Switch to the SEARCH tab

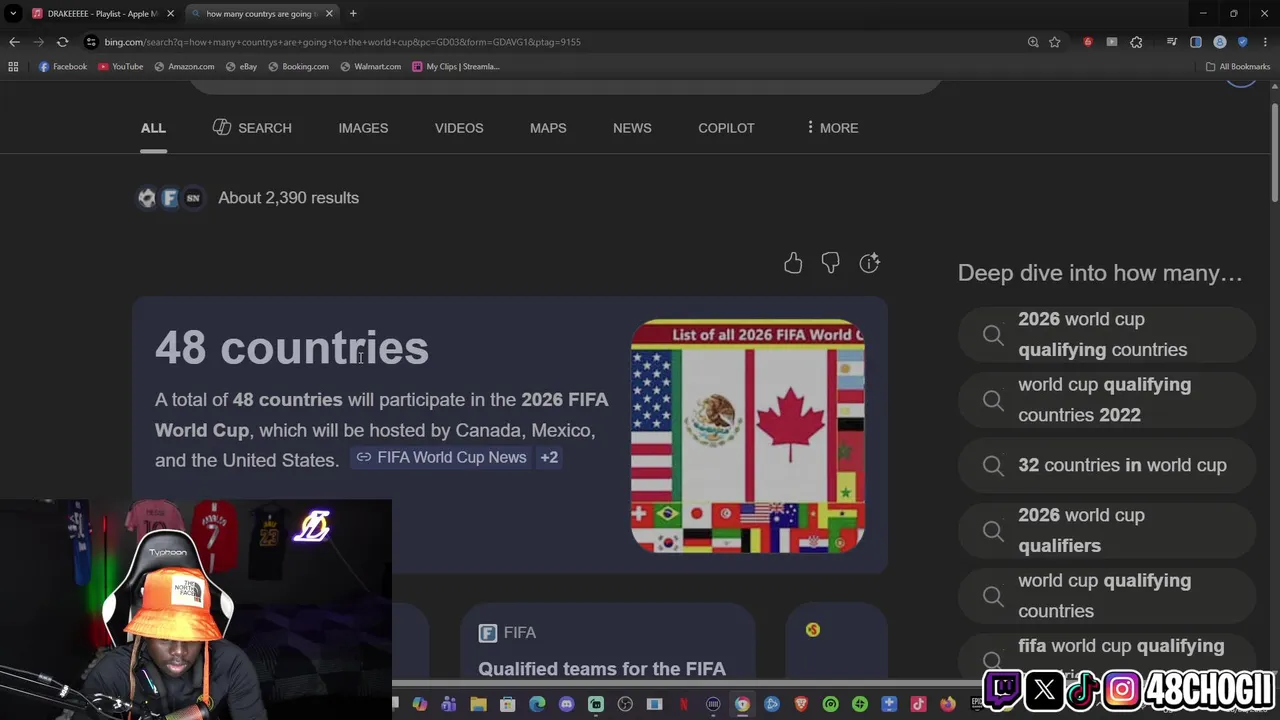click(252, 128)
